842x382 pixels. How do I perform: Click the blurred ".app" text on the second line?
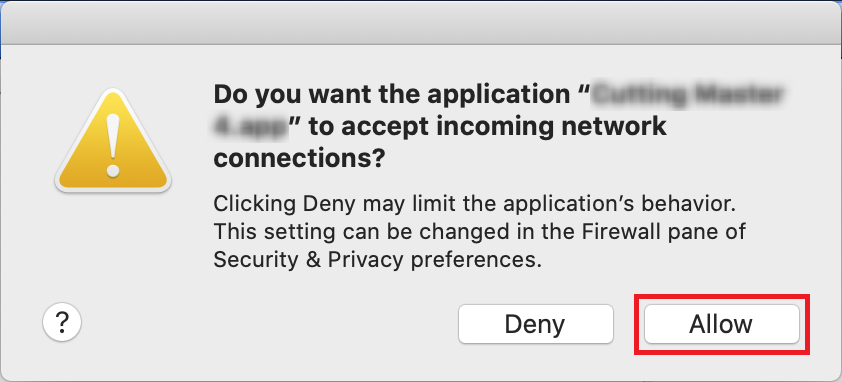coord(250,128)
